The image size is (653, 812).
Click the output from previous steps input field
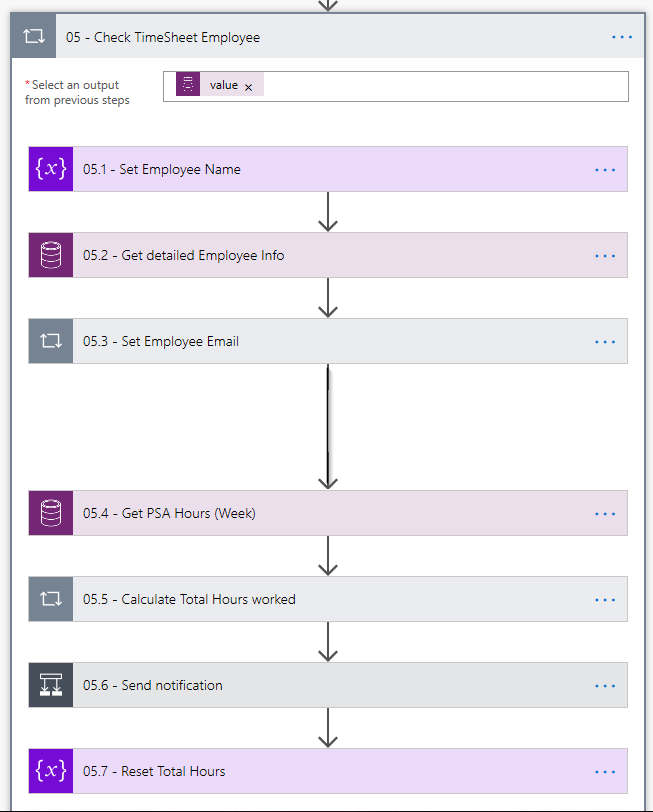[440, 86]
